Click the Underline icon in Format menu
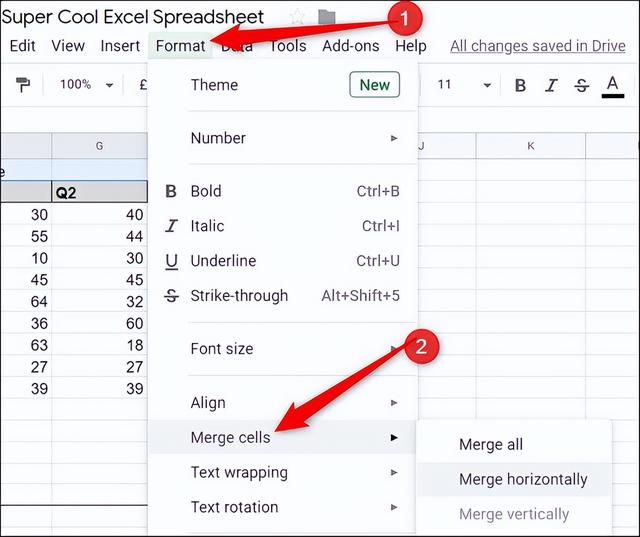The width and height of the screenshot is (640, 537). 171,261
